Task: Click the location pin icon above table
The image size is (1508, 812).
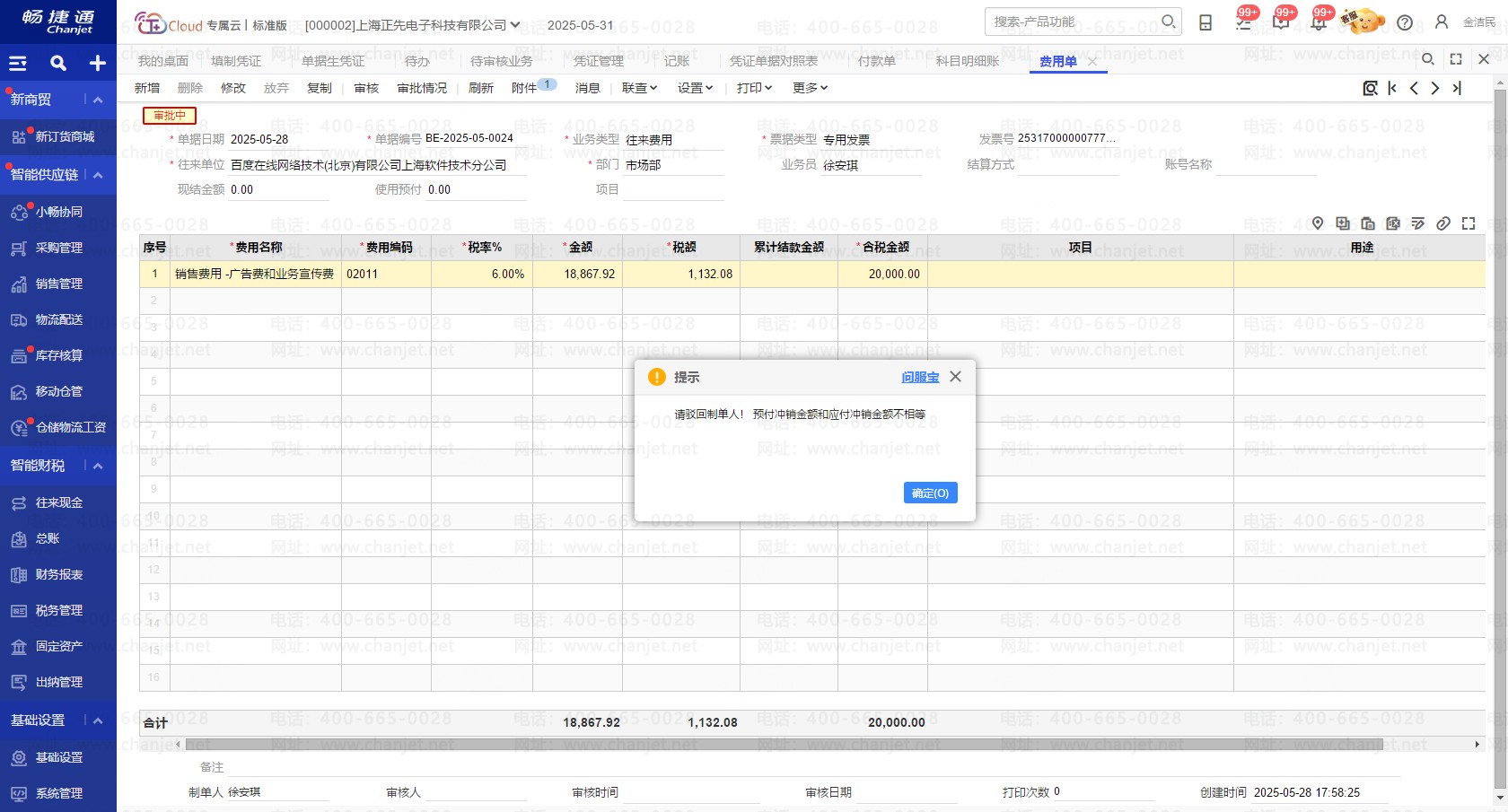Action: 1318,223
